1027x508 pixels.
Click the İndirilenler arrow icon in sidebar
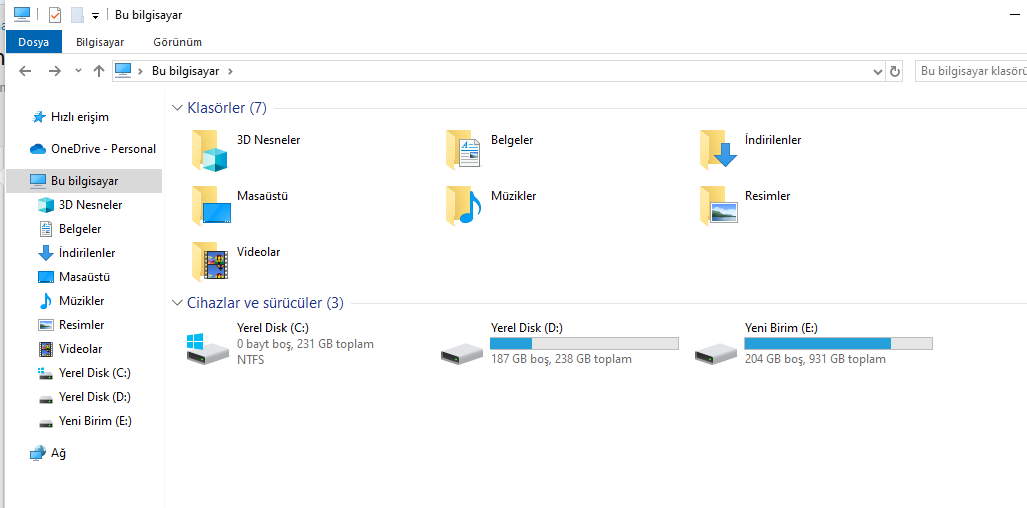point(46,253)
